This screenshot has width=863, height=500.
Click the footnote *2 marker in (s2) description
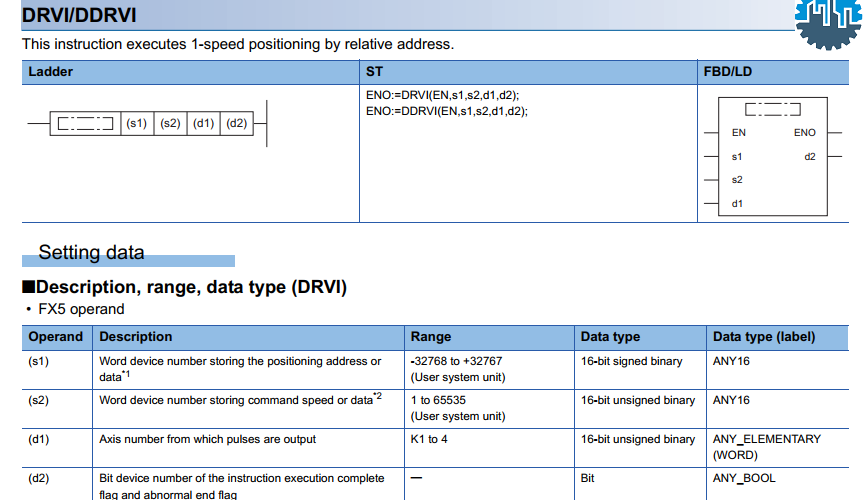[x=378, y=395]
